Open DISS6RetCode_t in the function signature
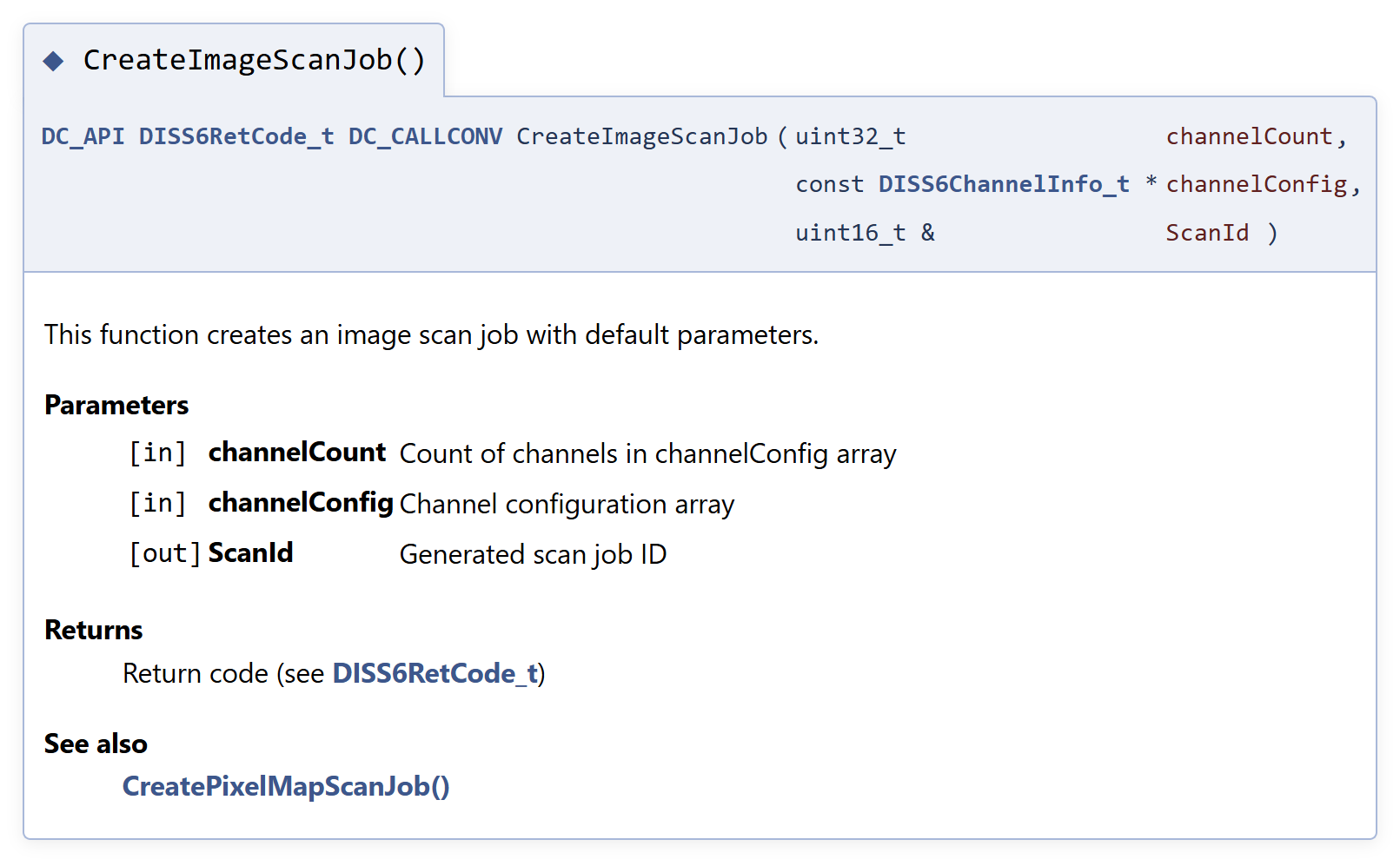Screen dimensions: 1400x866 236,136
